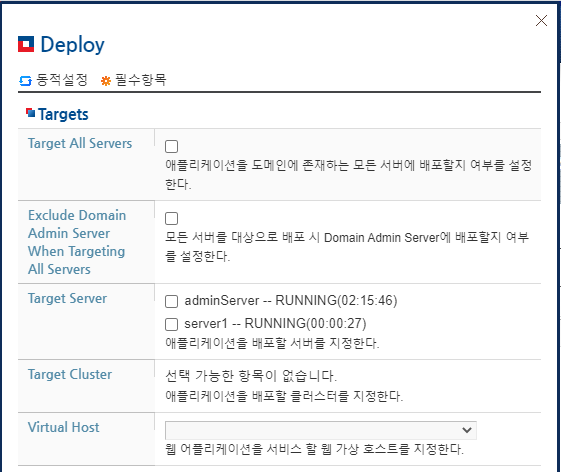Click '웹 어플리케이션을 서비스 할 웹 가상 호스트를 지정한다.' text

coord(314,449)
